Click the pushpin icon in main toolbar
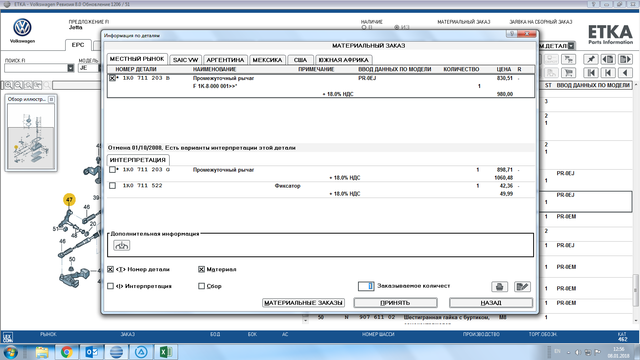 (x=591, y=60)
